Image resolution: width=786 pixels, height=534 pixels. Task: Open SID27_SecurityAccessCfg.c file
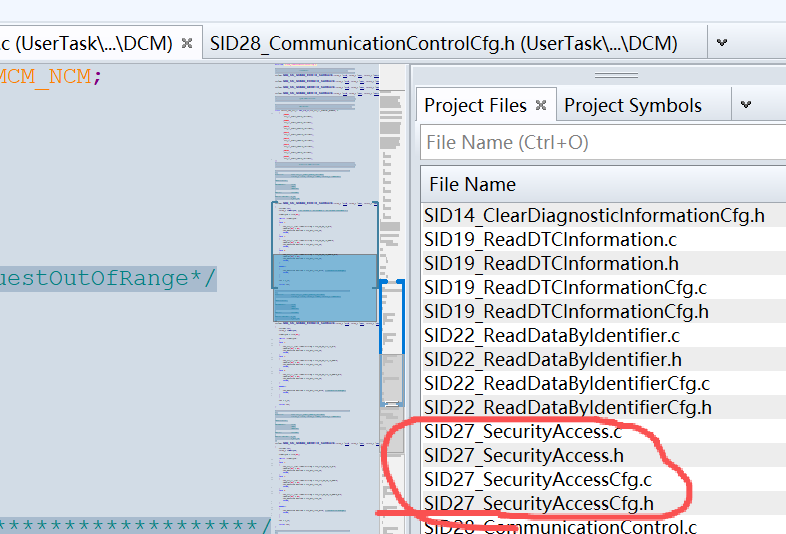(x=538, y=480)
